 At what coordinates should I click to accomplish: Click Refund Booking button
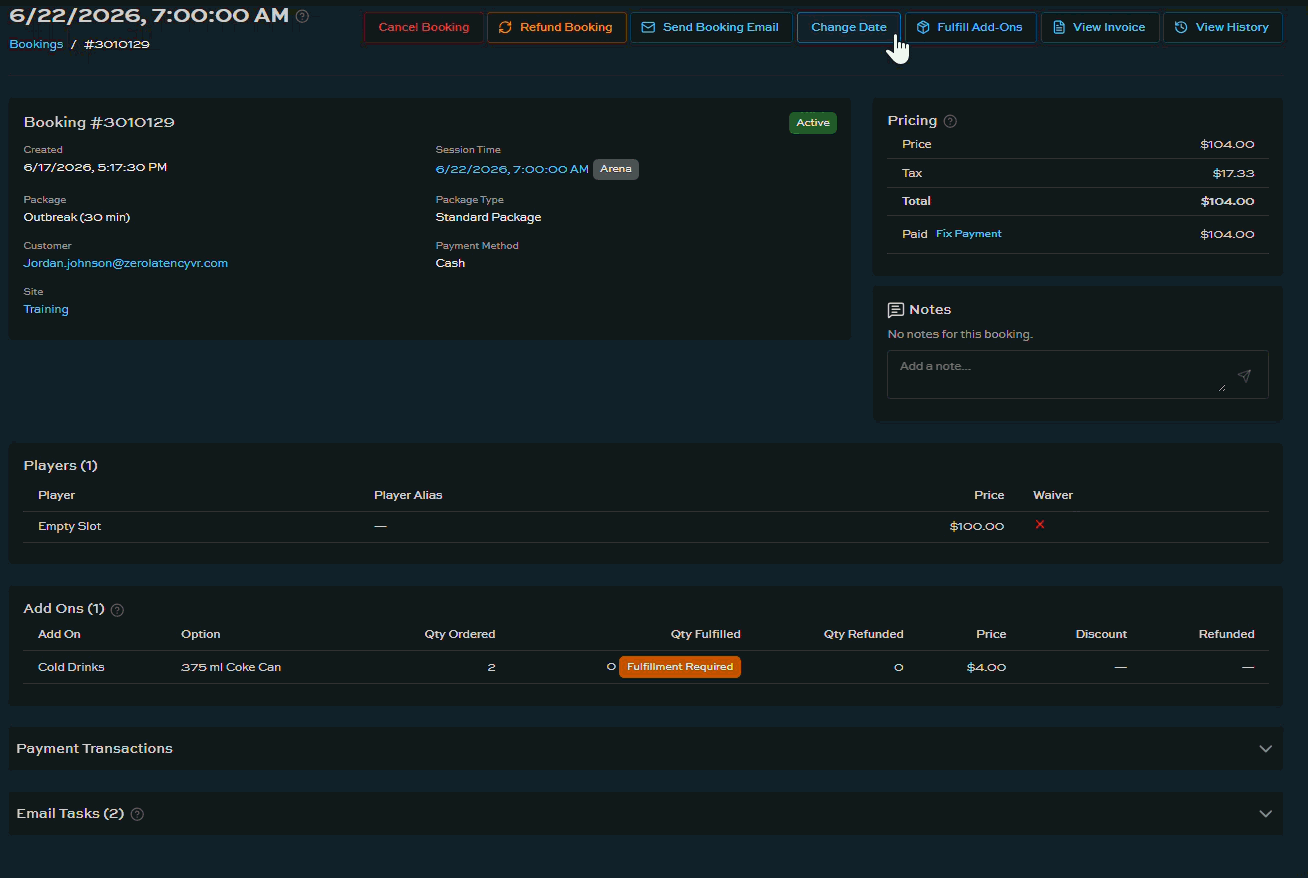556,27
